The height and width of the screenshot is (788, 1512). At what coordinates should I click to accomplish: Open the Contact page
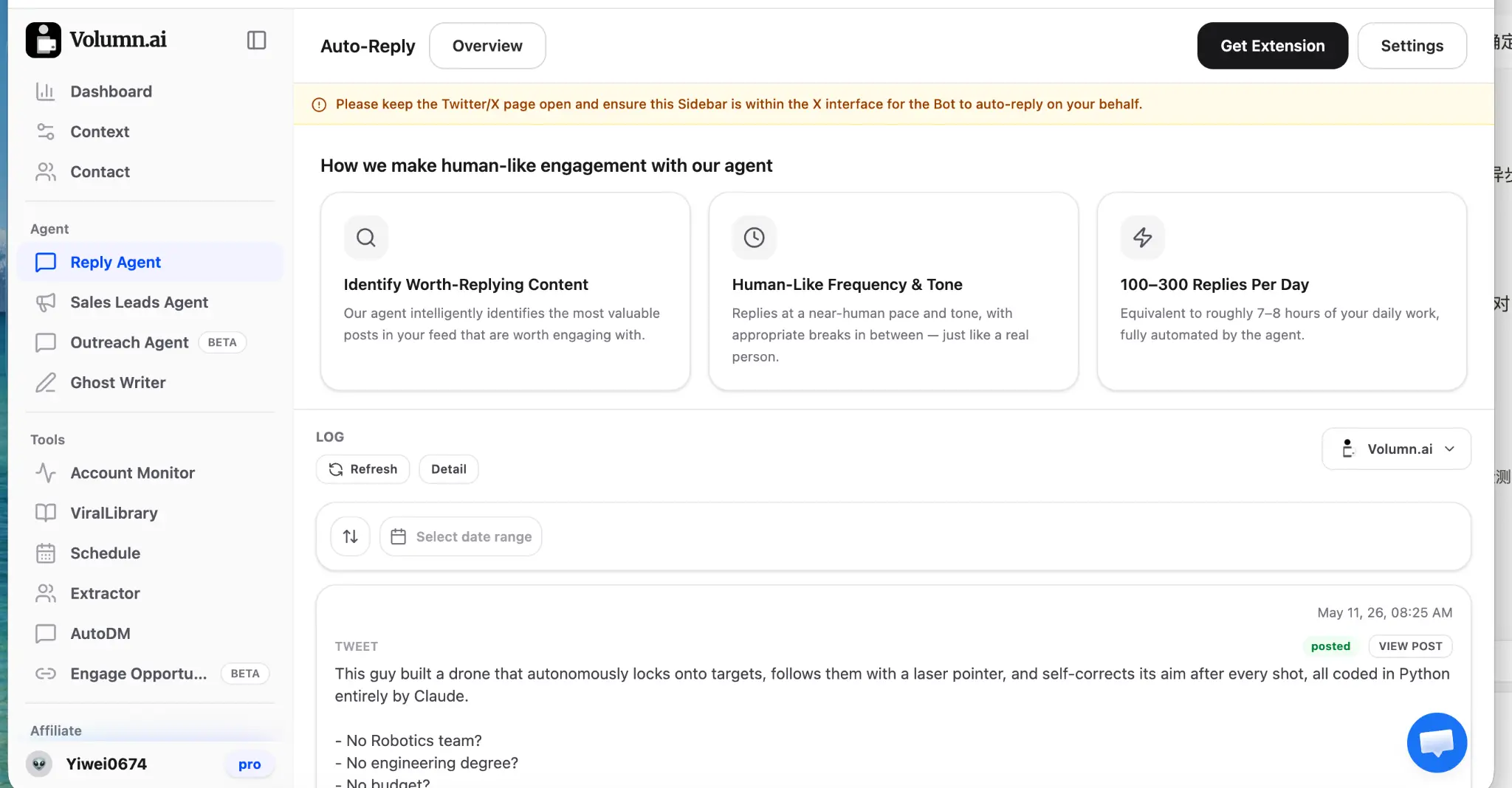150,172
